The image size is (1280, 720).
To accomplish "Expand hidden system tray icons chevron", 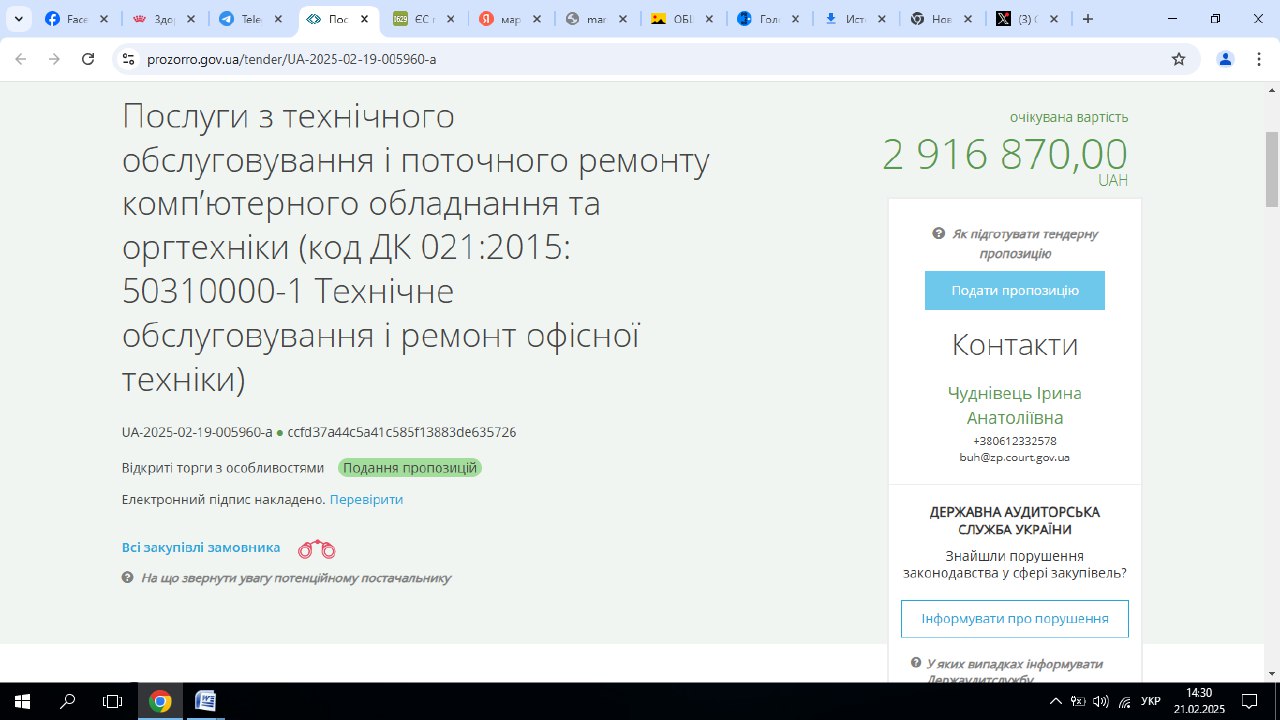I will tap(1055, 701).
